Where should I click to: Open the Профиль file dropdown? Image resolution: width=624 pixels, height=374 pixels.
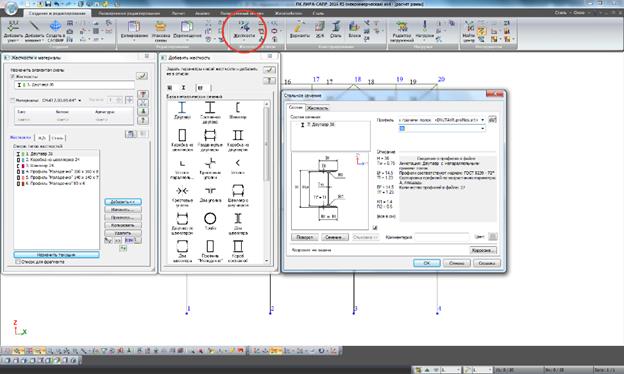[442, 120]
